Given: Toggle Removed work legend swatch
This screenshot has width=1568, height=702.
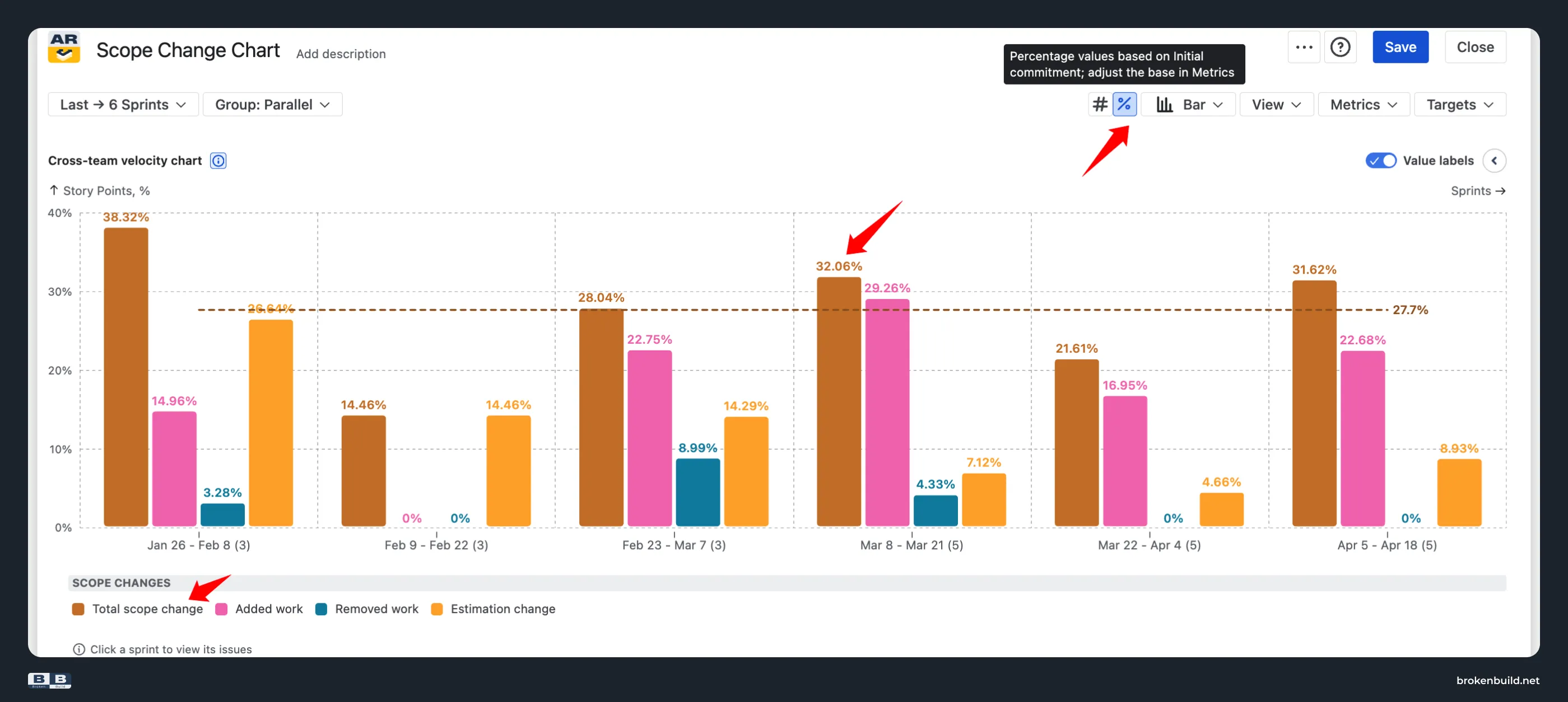Looking at the screenshot, I should [321, 609].
